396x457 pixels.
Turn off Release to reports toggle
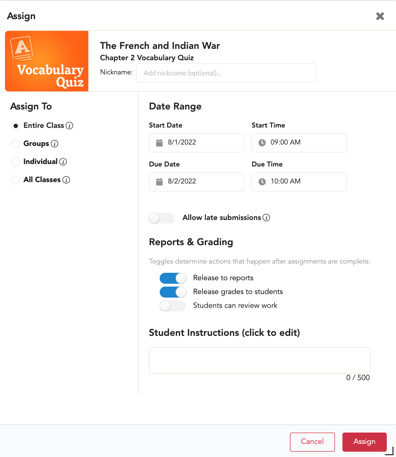click(173, 278)
